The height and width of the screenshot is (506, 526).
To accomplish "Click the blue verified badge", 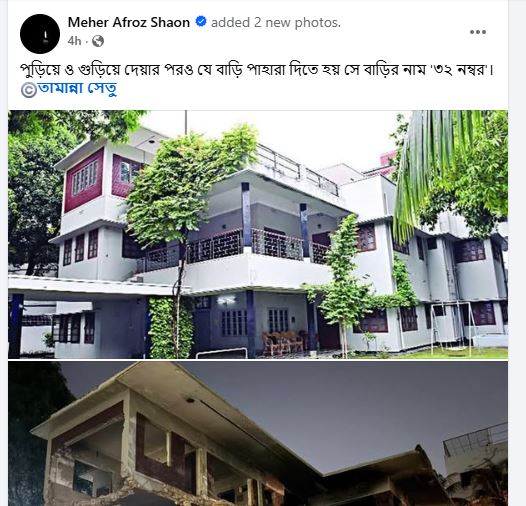I will 201,22.
